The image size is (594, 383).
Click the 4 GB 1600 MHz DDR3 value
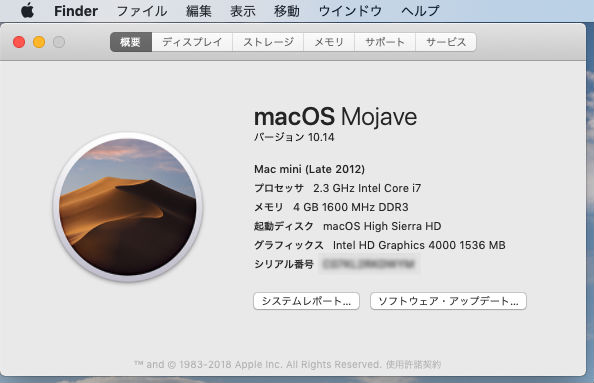click(351, 207)
